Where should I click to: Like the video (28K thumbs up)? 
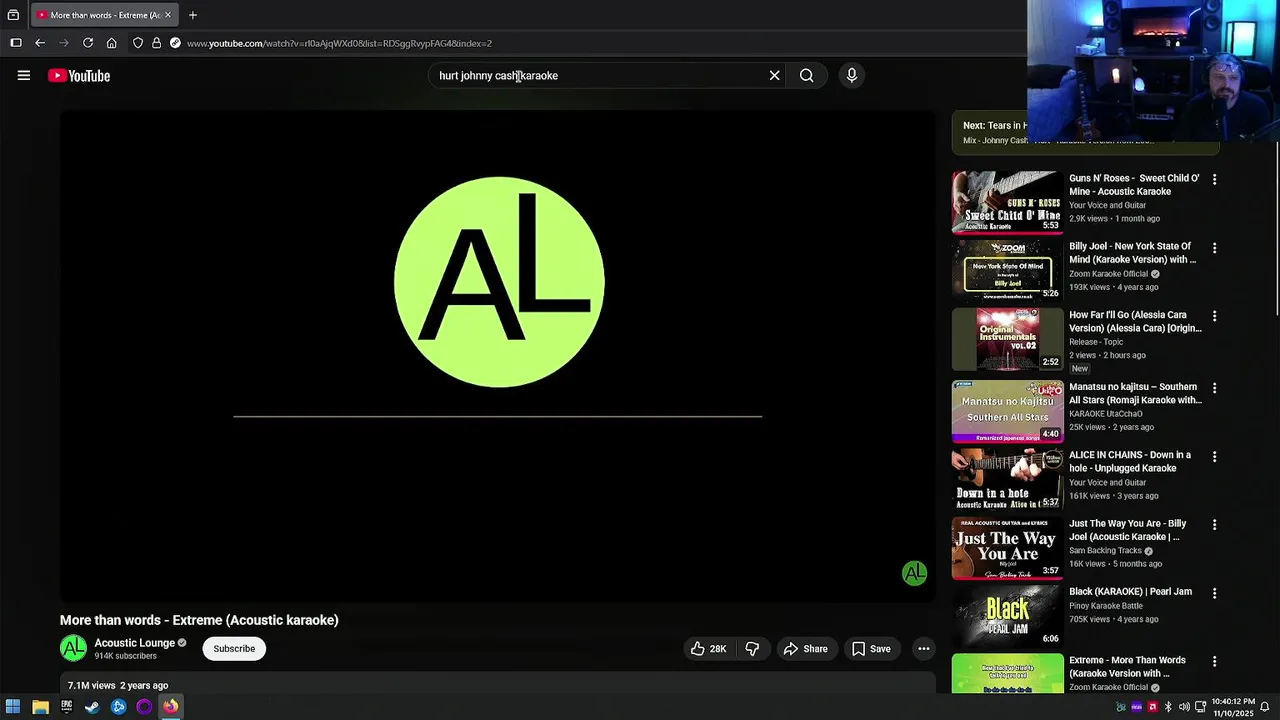pyautogui.click(x=708, y=649)
